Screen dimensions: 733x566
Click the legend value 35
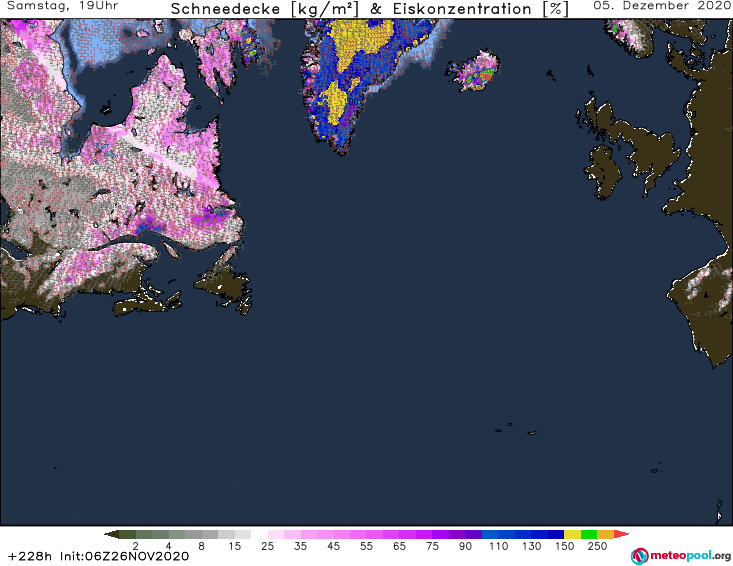tap(300, 546)
